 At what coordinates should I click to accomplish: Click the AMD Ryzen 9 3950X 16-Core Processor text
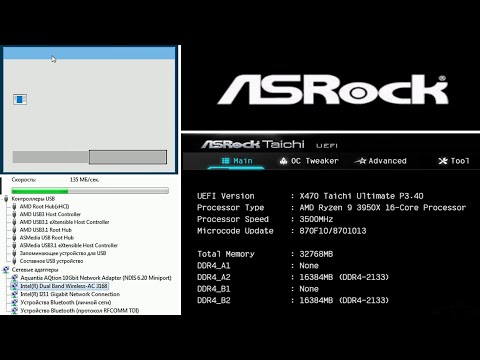tap(383, 208)
